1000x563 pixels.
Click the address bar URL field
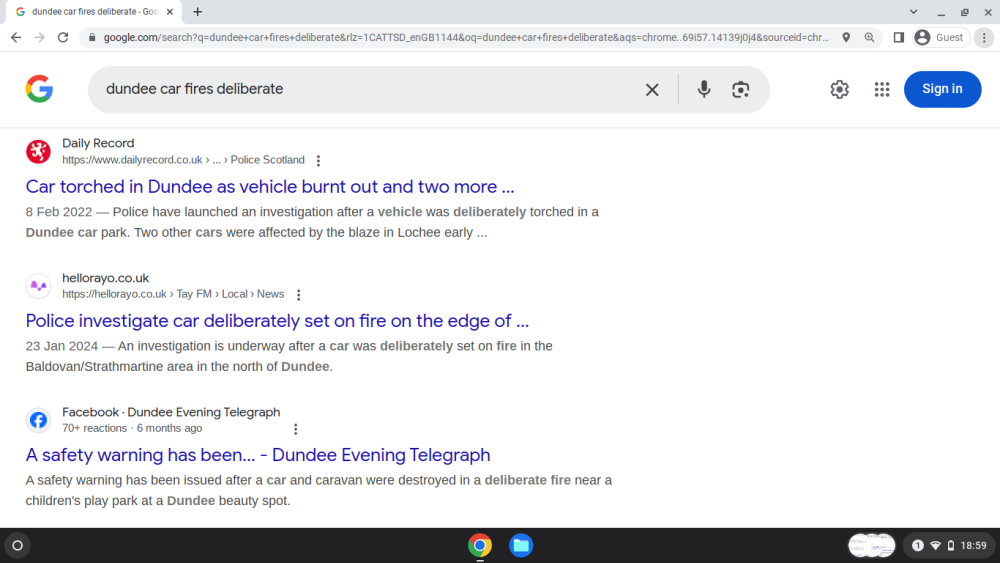(x=466, y=38)
